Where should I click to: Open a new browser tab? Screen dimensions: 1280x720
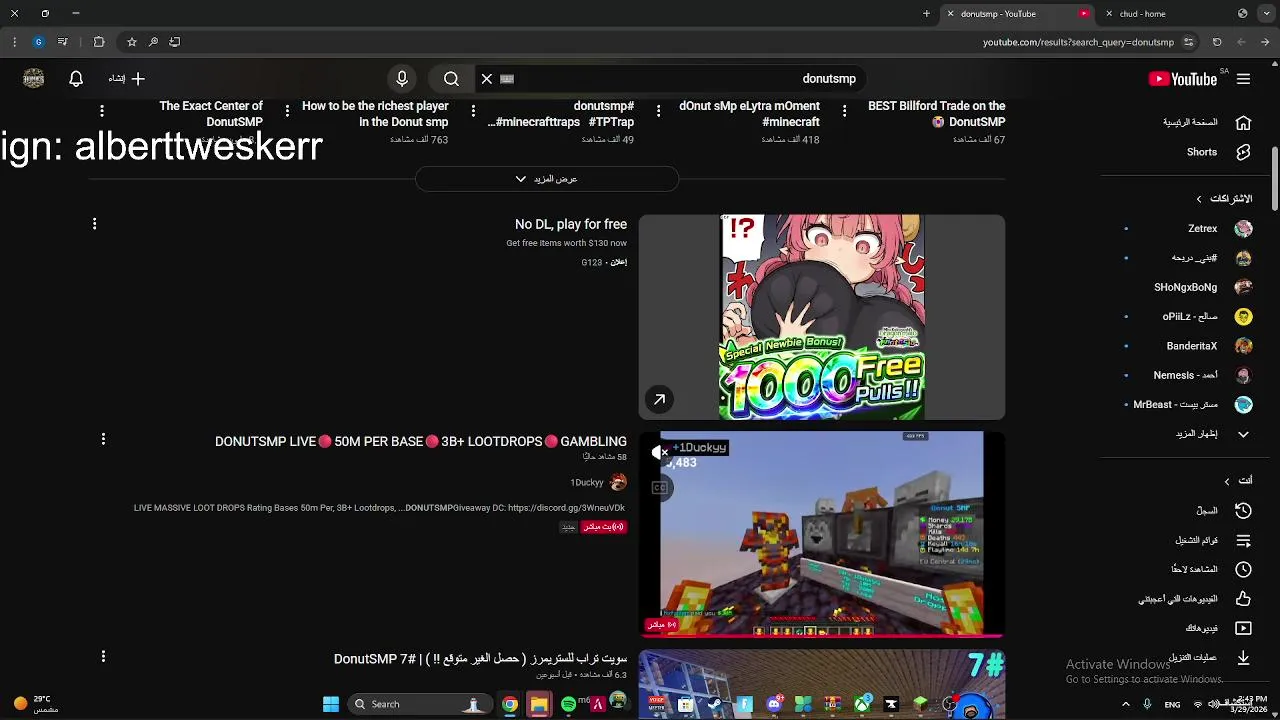(926, 14)
